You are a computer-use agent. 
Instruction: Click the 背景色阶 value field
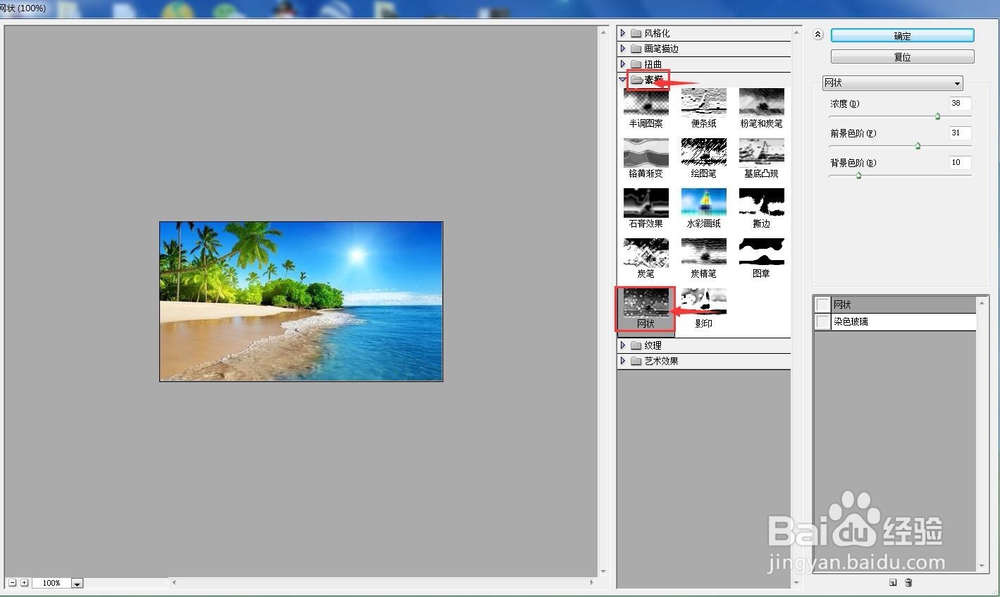pyautogui.click(x=960, y=163)
